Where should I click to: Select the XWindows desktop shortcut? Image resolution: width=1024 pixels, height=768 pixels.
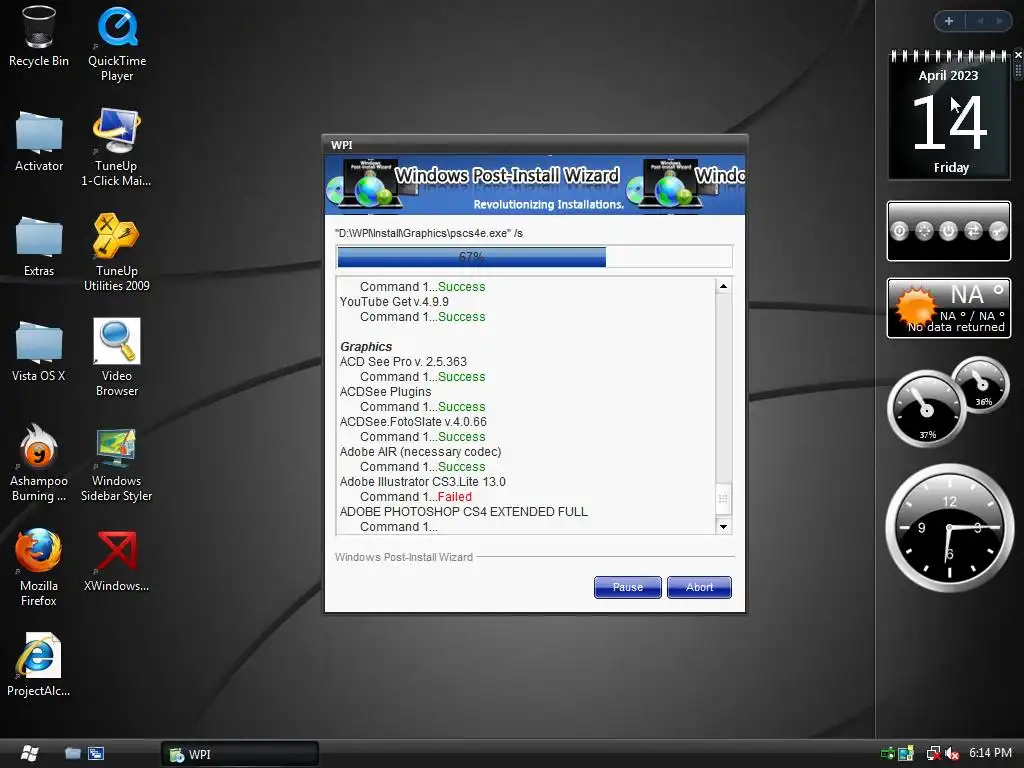pyautogui.click(x=116, y=562)
